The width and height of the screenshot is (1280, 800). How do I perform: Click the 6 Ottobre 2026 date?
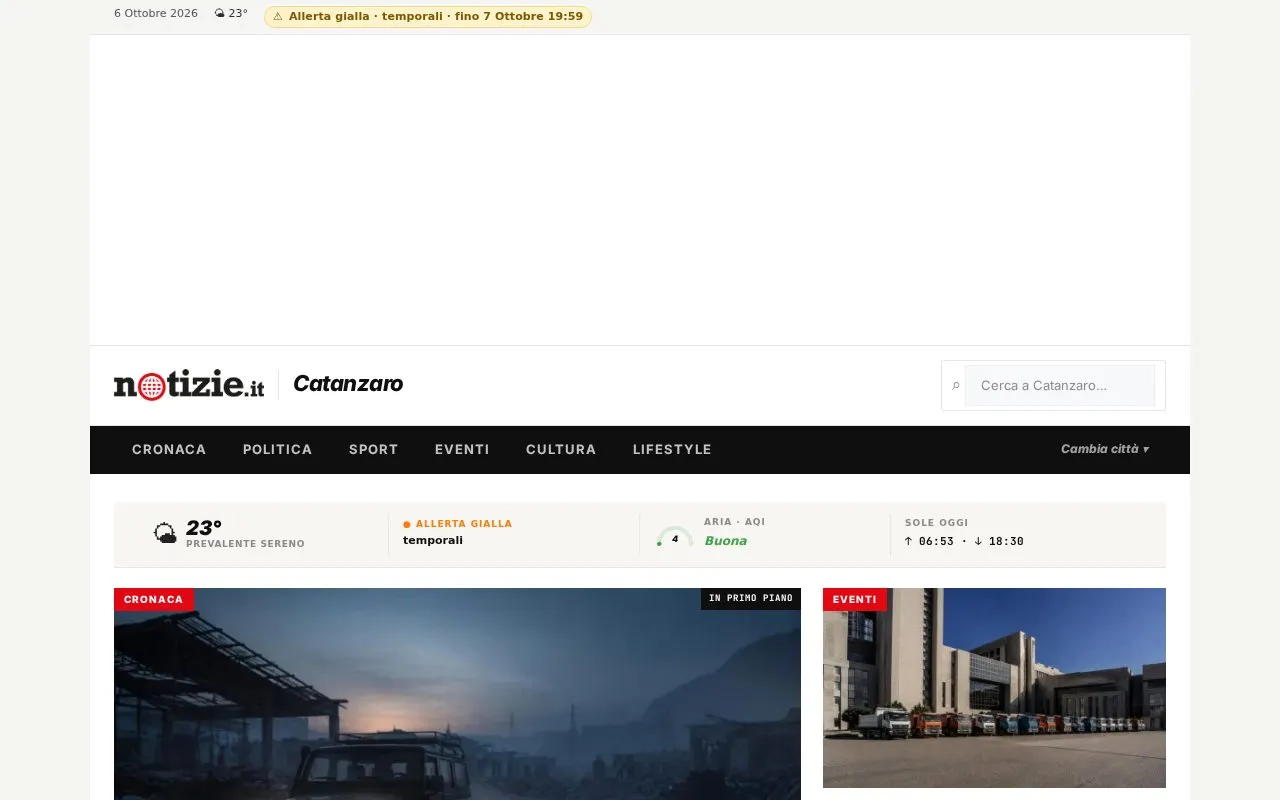(156, 14)
